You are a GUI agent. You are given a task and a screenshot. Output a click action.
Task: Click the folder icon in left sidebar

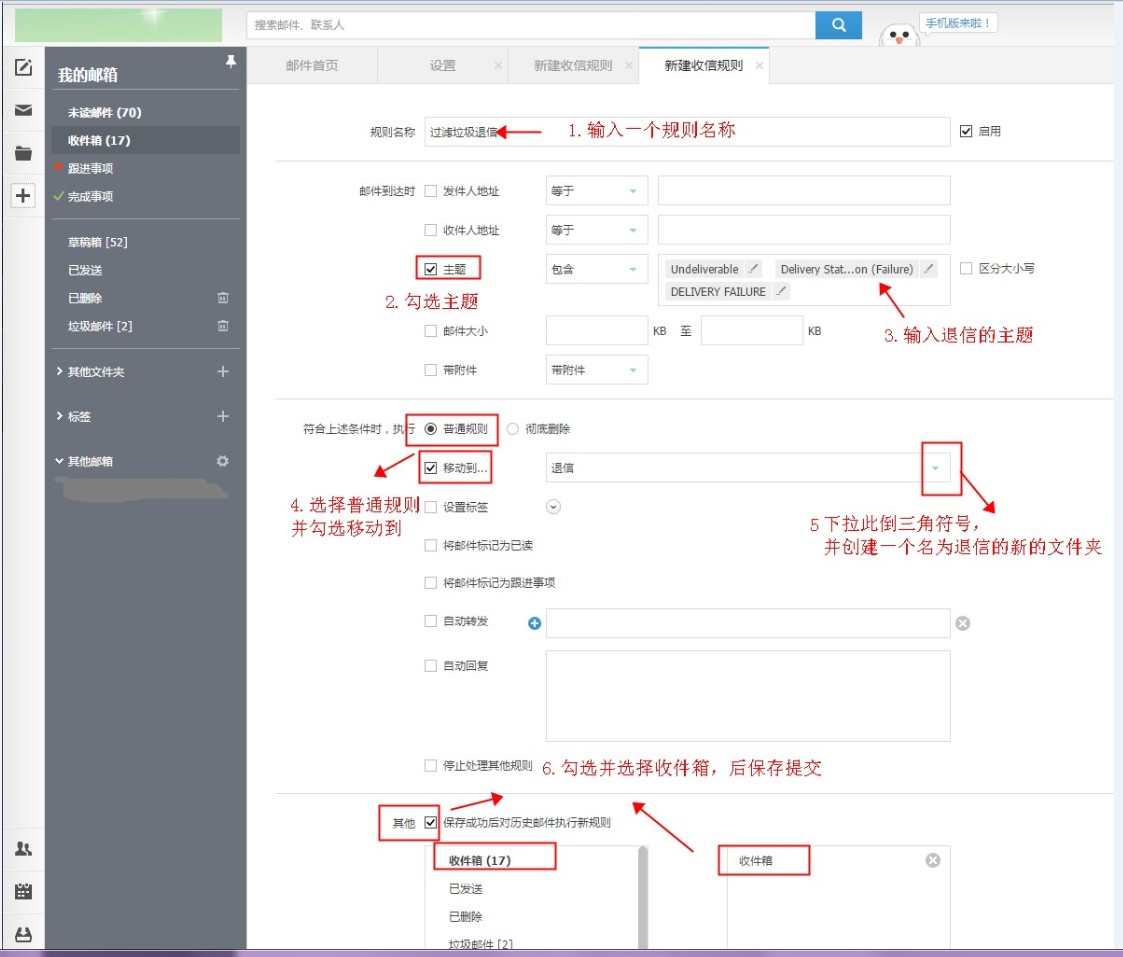point(23,154)
